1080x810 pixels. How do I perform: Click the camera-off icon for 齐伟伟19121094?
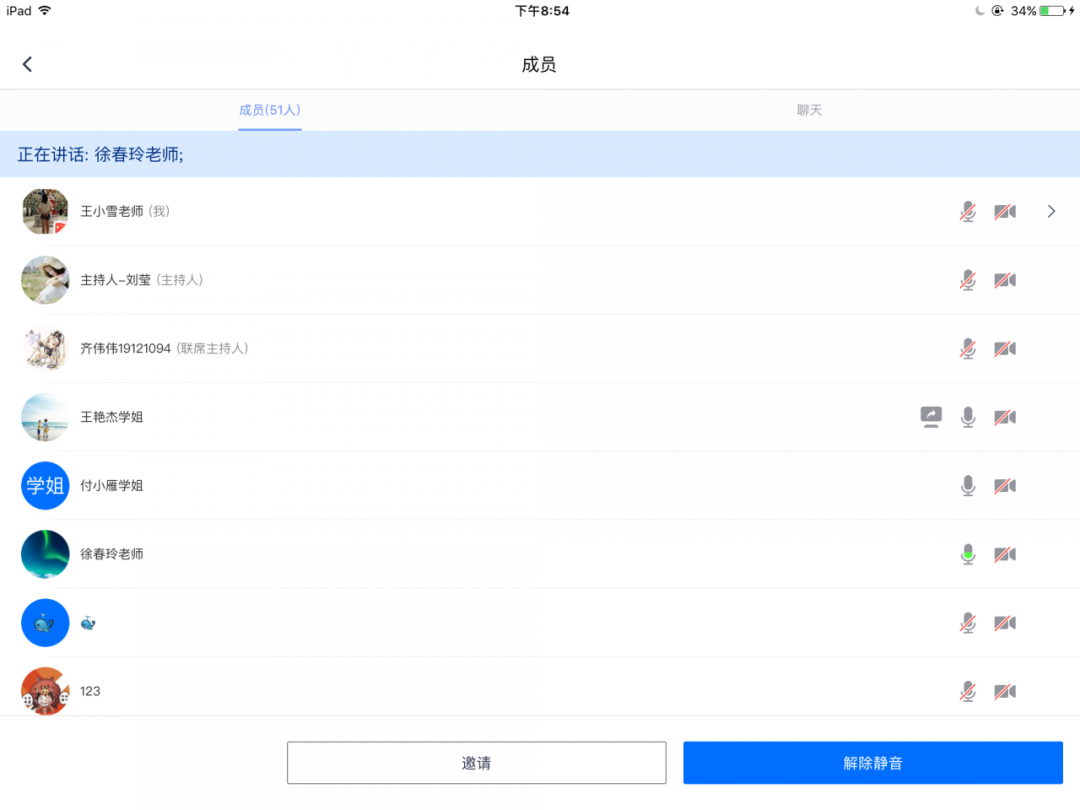[1004, 349]
